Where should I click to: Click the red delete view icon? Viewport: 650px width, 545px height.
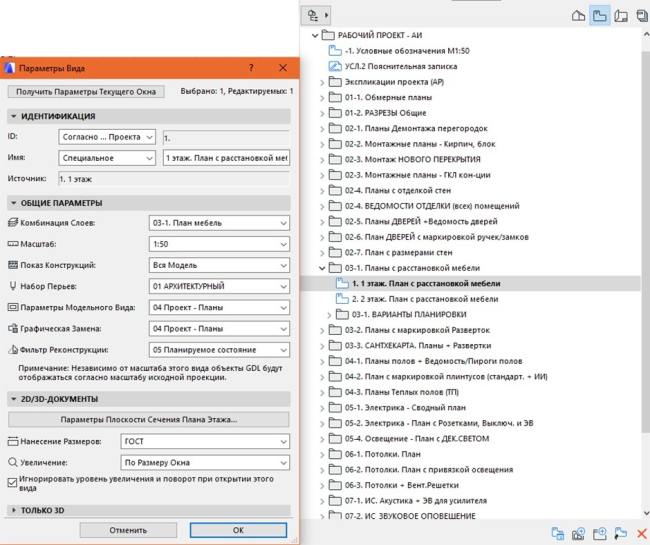point(641,533)
